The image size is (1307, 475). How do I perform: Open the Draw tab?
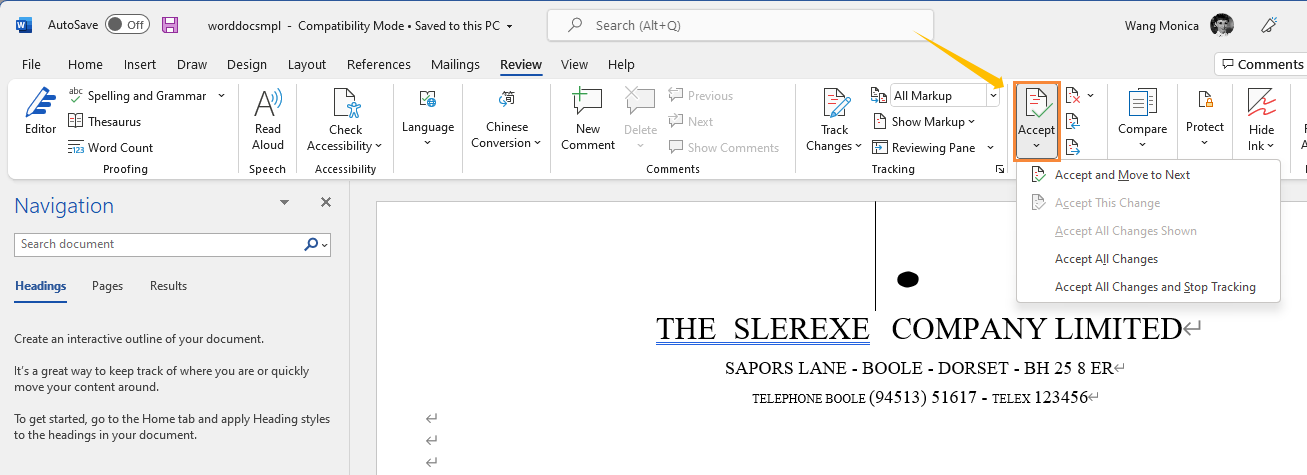tap(192, 64)
